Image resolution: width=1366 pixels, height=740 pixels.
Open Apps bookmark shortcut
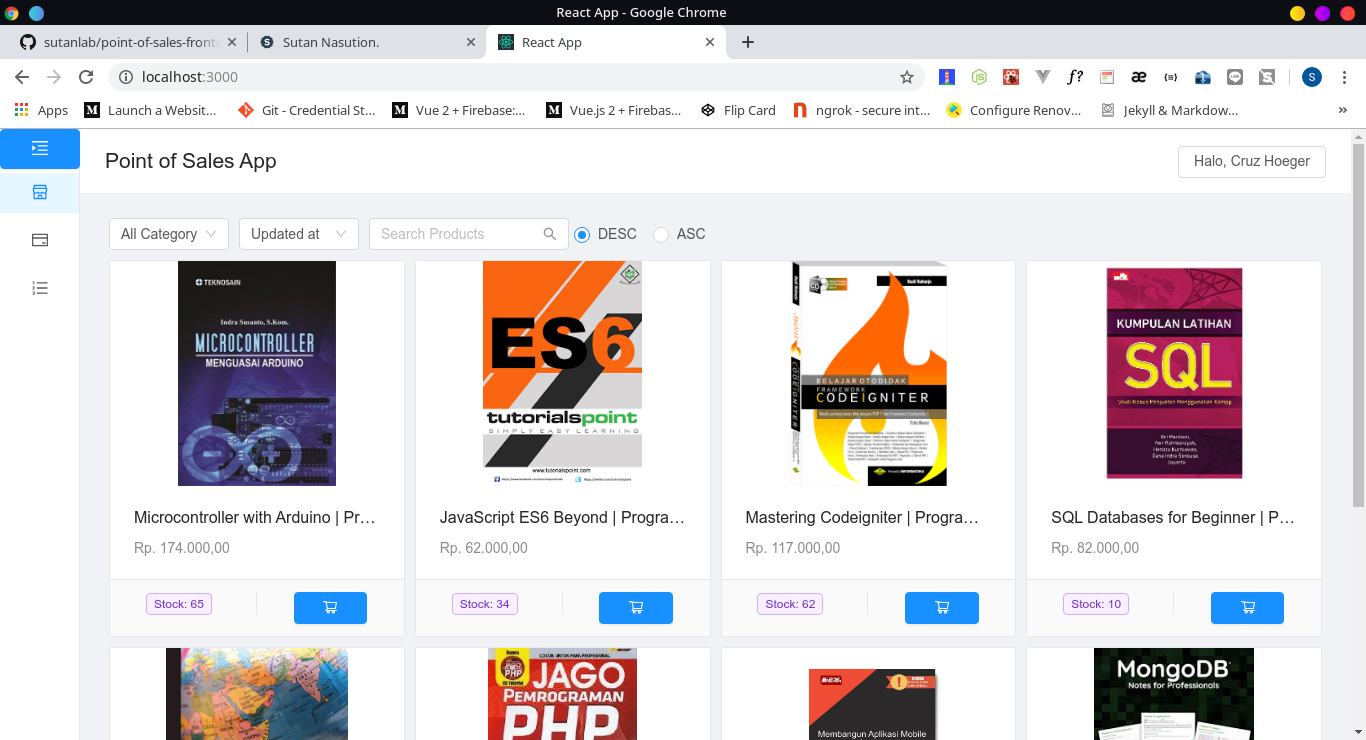(x=41, y=110)
